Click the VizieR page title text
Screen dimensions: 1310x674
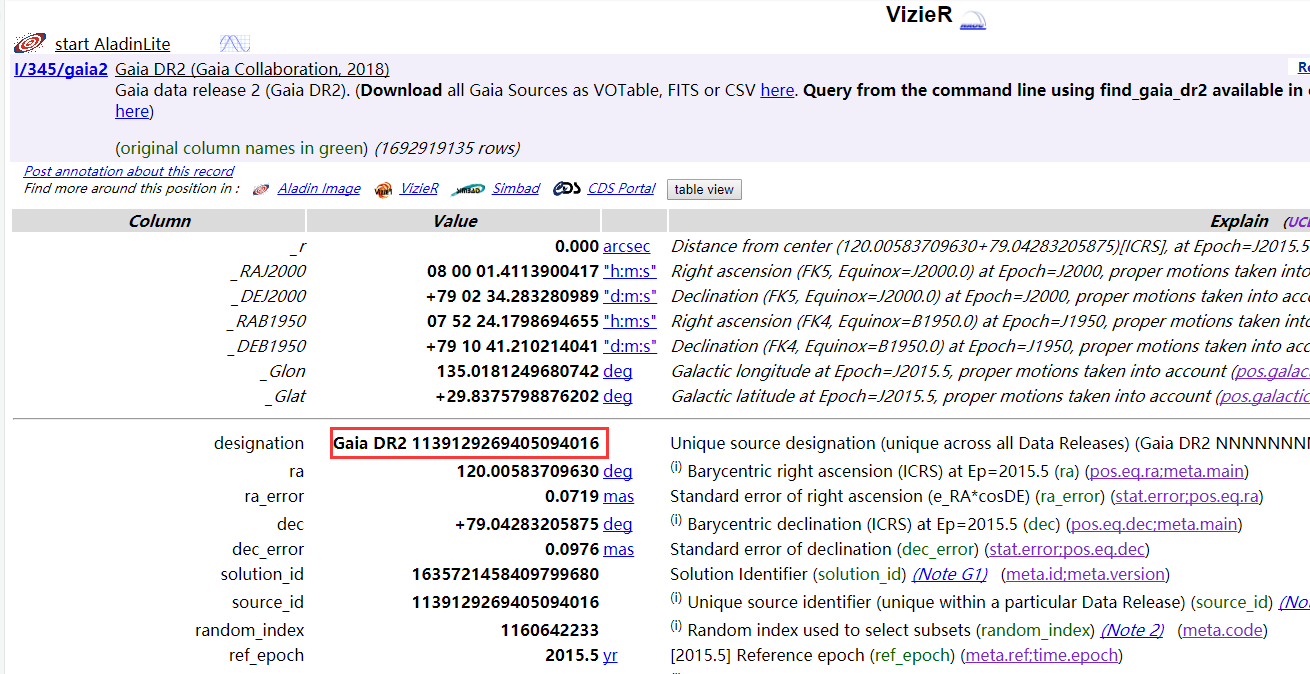coord(919,15)
